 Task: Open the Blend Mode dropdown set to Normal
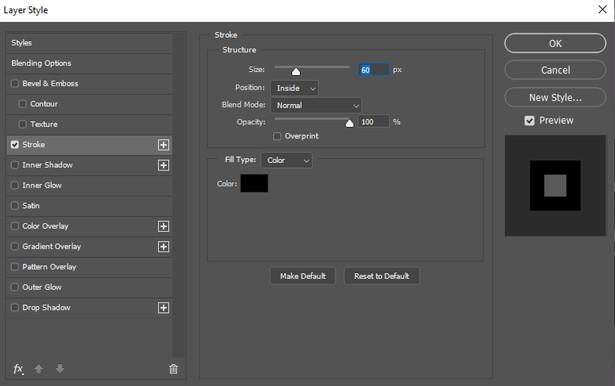coord(316,105)
